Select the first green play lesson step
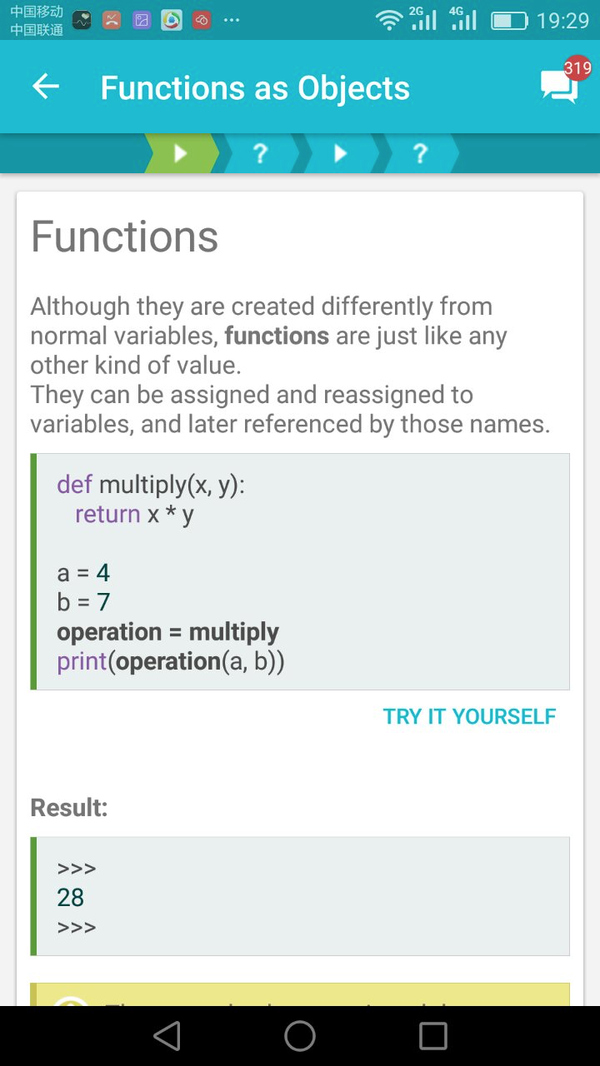Viewport: 600px width, 1066px height. (181, 154)
